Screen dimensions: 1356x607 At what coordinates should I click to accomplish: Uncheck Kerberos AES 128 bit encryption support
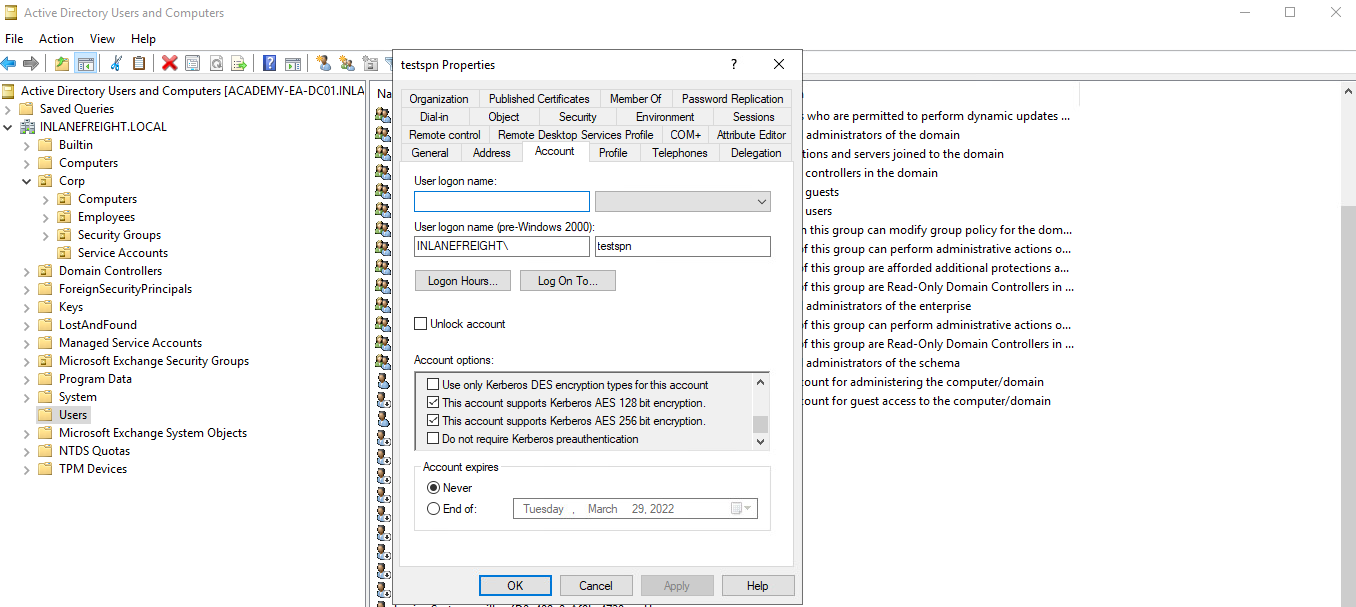click(433, 403)
